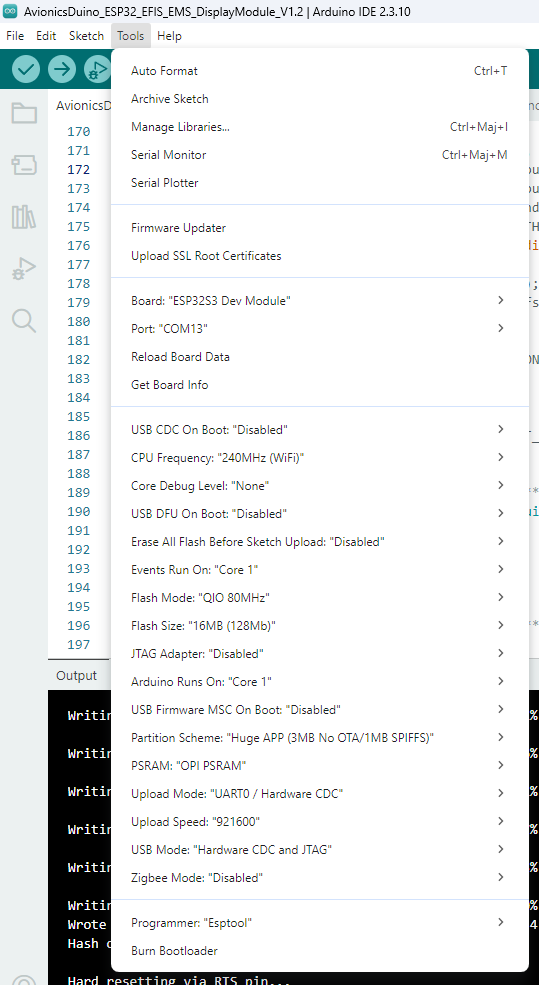This screenshot has width=539, height=985.
Task: Expand the Core Debug Level submenu
Action: tap(320, 486)
